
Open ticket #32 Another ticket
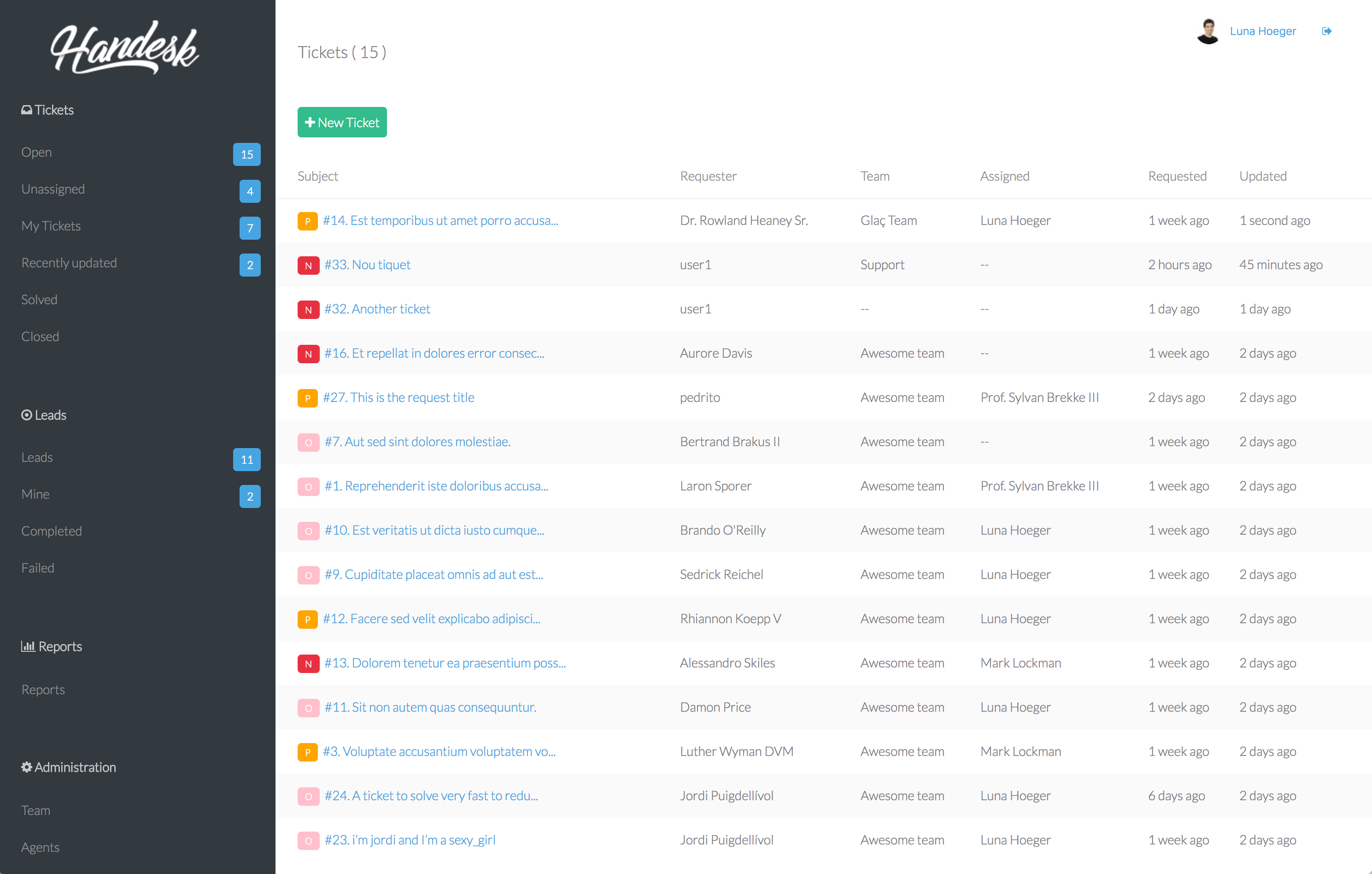point(377,309)
